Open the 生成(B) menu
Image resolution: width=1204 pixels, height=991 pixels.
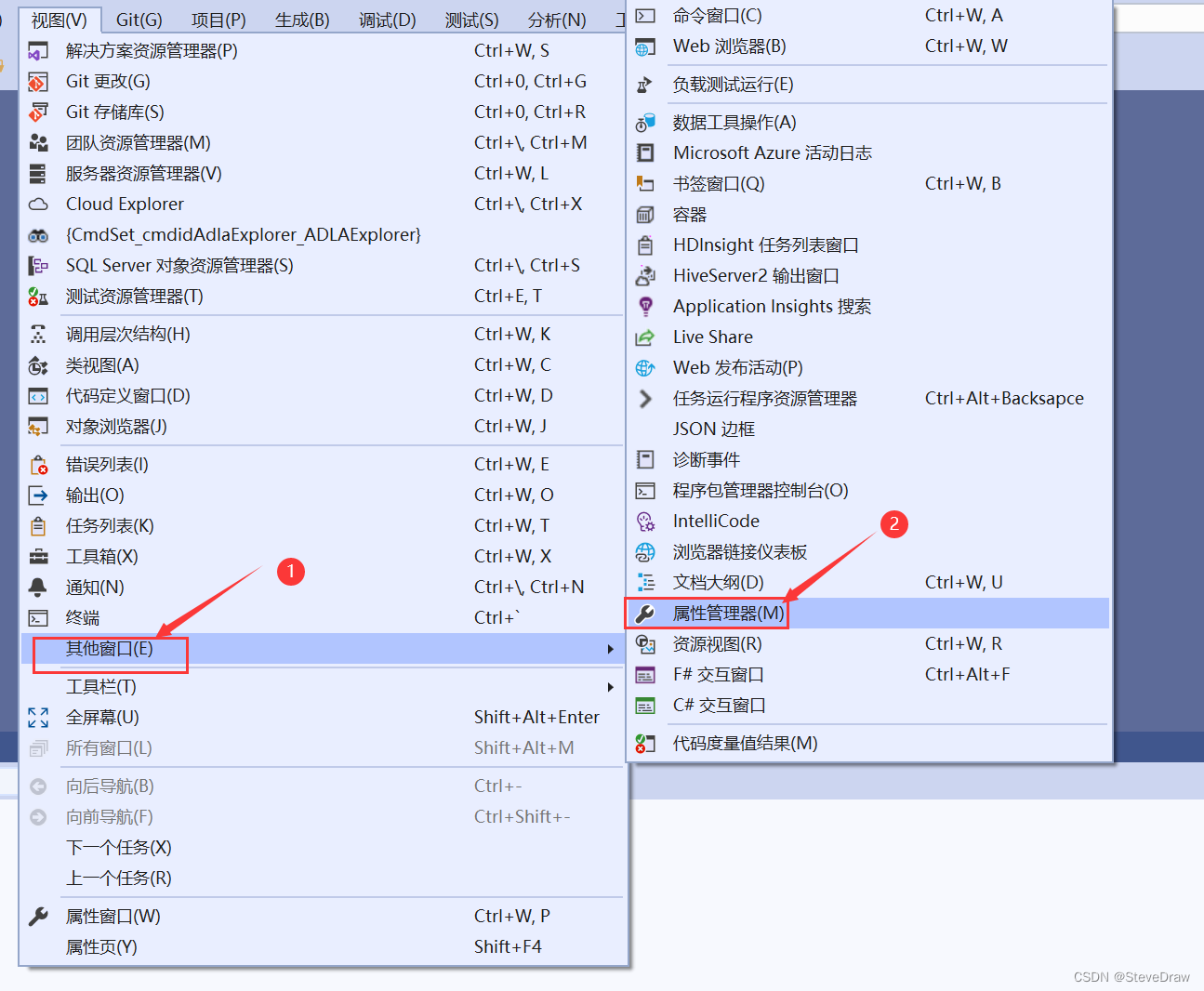(x=302, y=20)
